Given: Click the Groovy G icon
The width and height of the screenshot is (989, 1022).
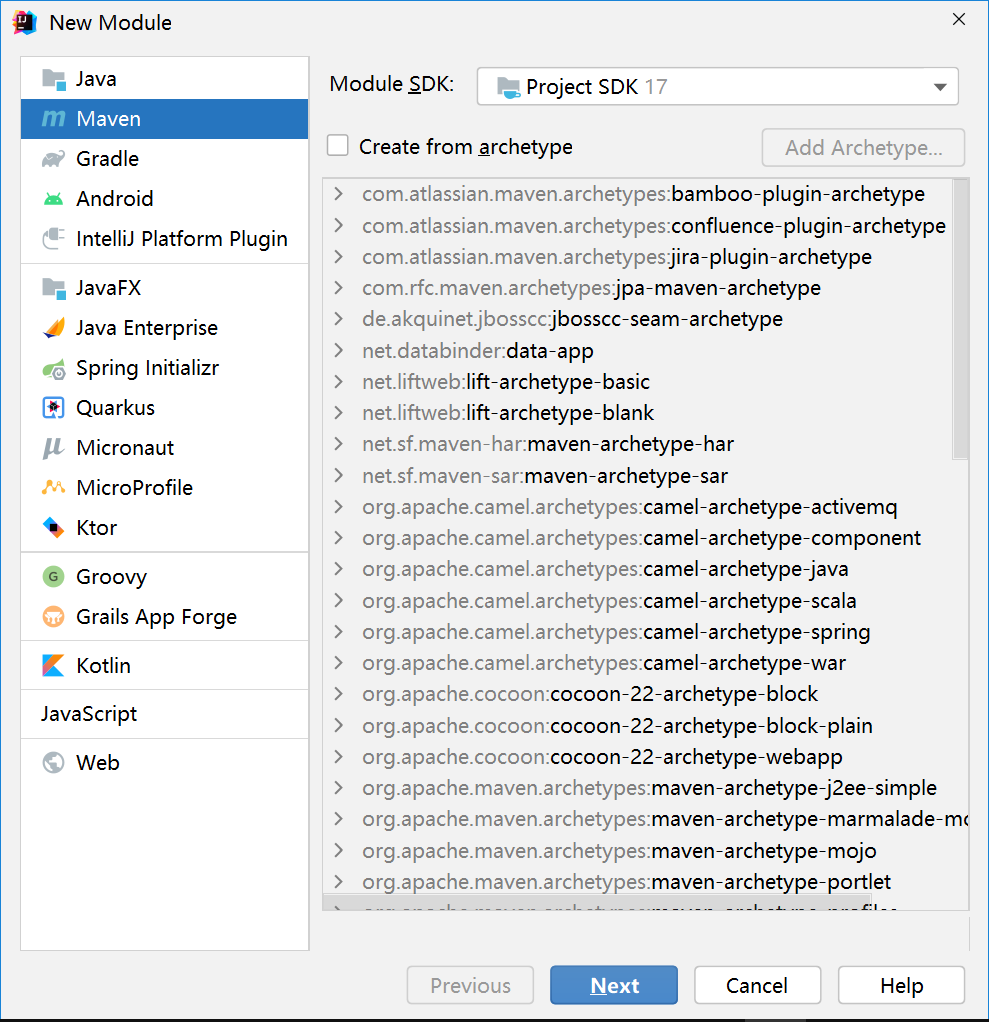Looking at the screenshot, I should pyautogui.click(x=53, y=577).
